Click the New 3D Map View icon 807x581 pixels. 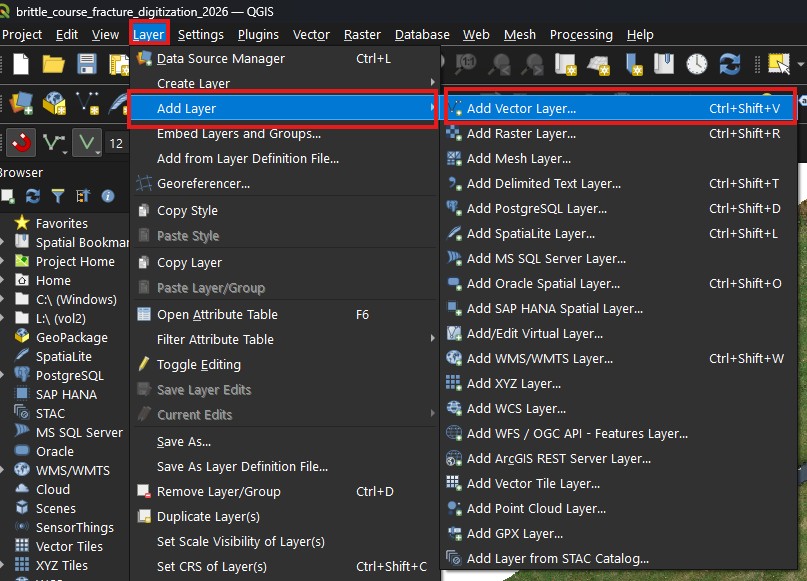(599, 64)
